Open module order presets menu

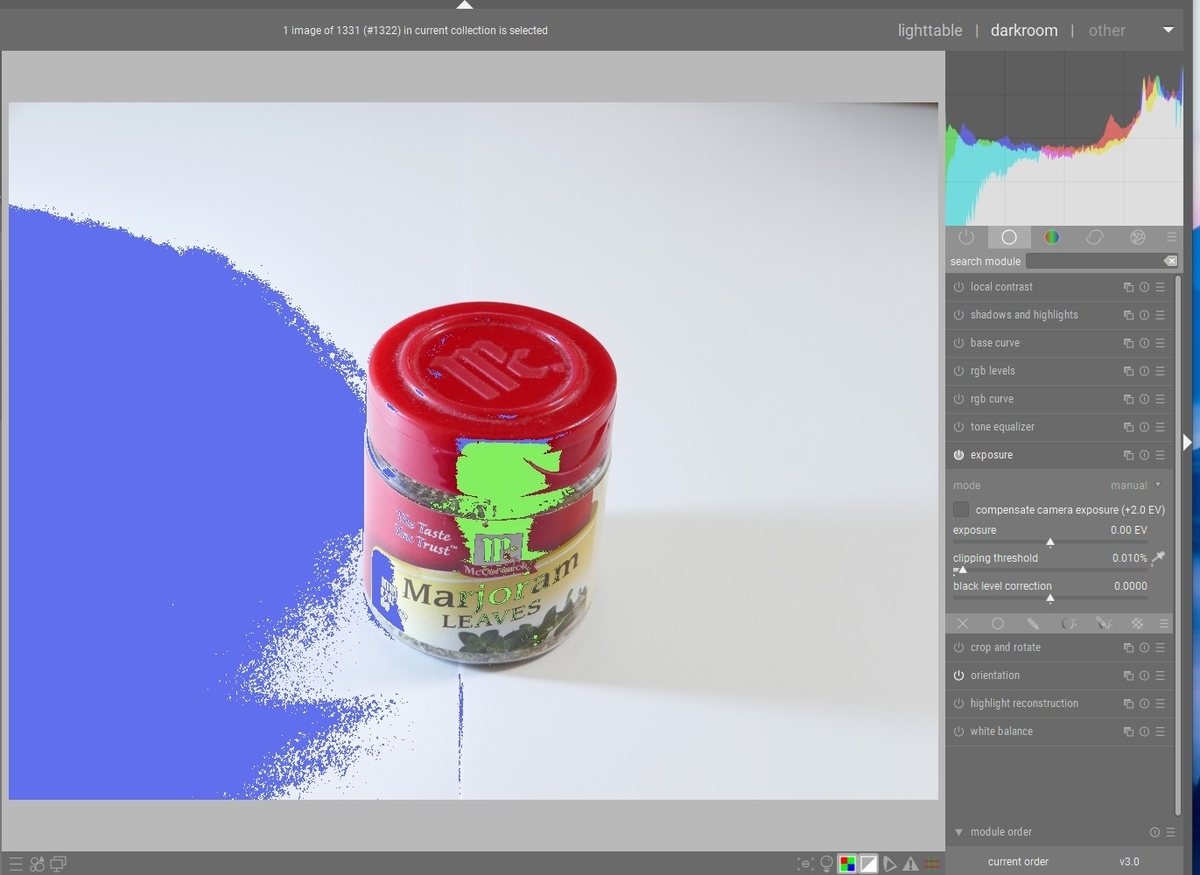pyautogui.click(x=1171, y=832)
